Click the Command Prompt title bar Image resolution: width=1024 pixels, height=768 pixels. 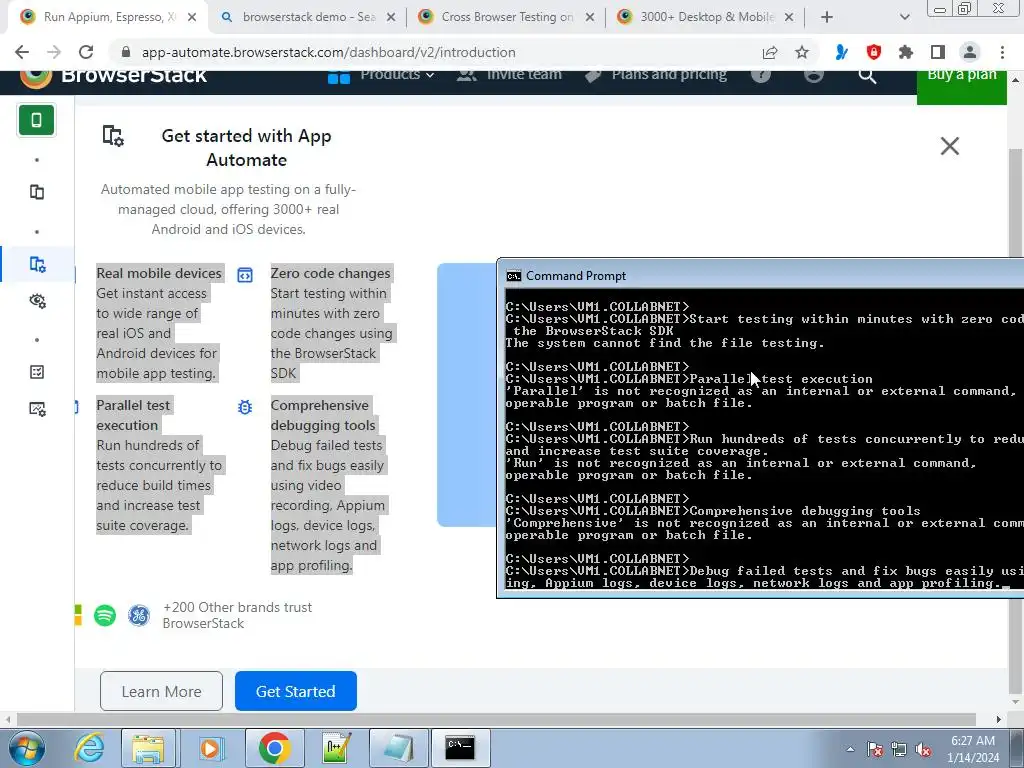[760, 276]
